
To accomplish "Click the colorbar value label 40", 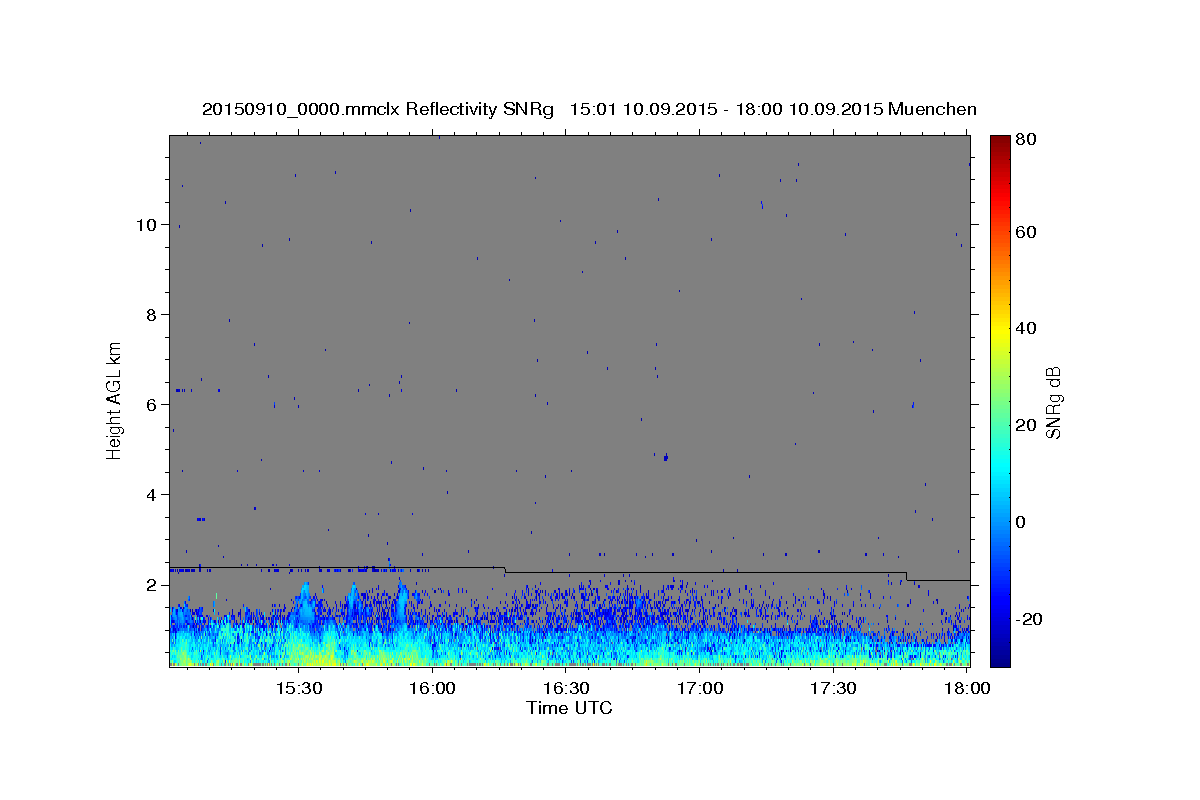I will (1026, 329).
